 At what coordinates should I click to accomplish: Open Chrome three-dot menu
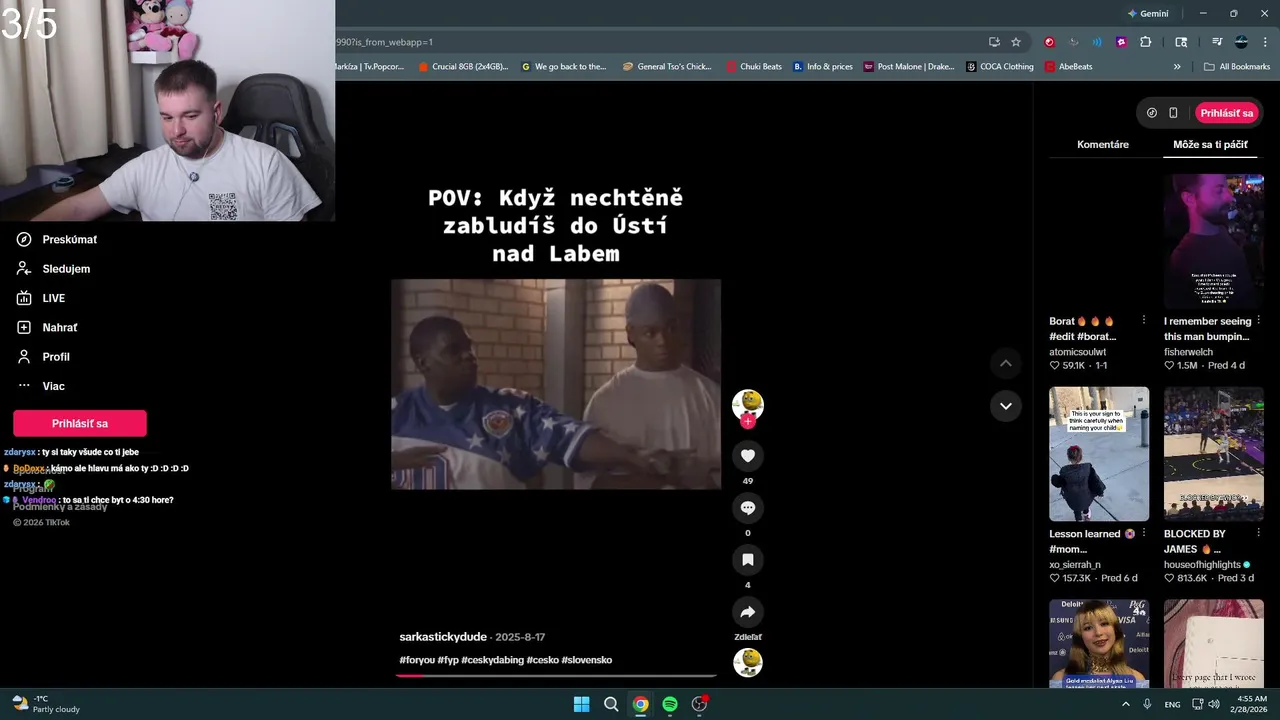click(x=1265, y=42)
